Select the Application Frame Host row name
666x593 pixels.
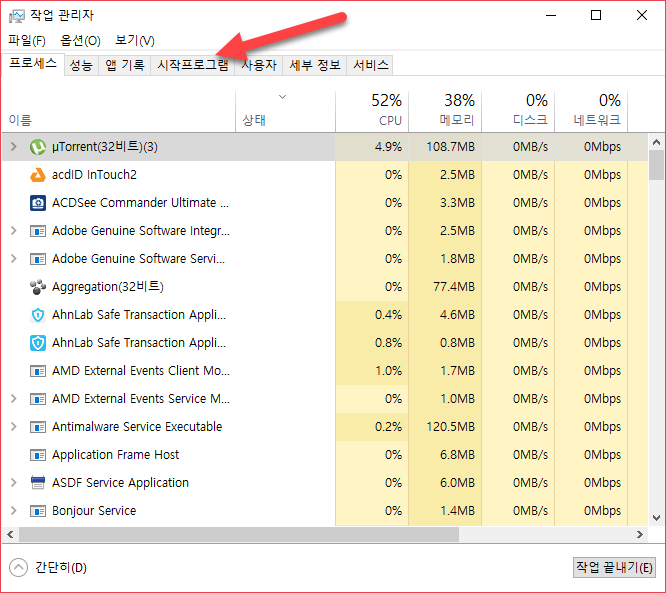(x=116, y=455)
